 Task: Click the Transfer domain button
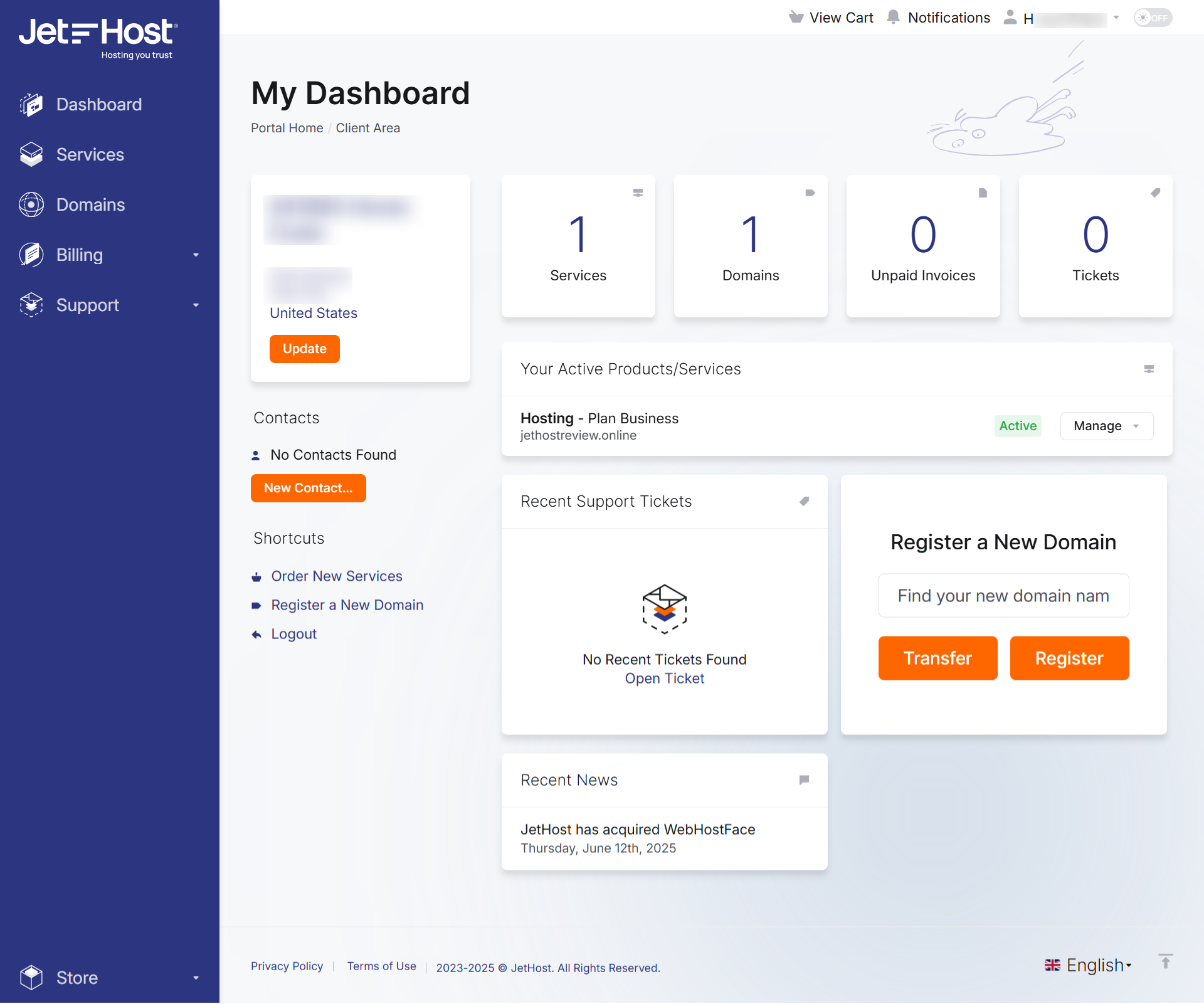[x=937, y=658]
